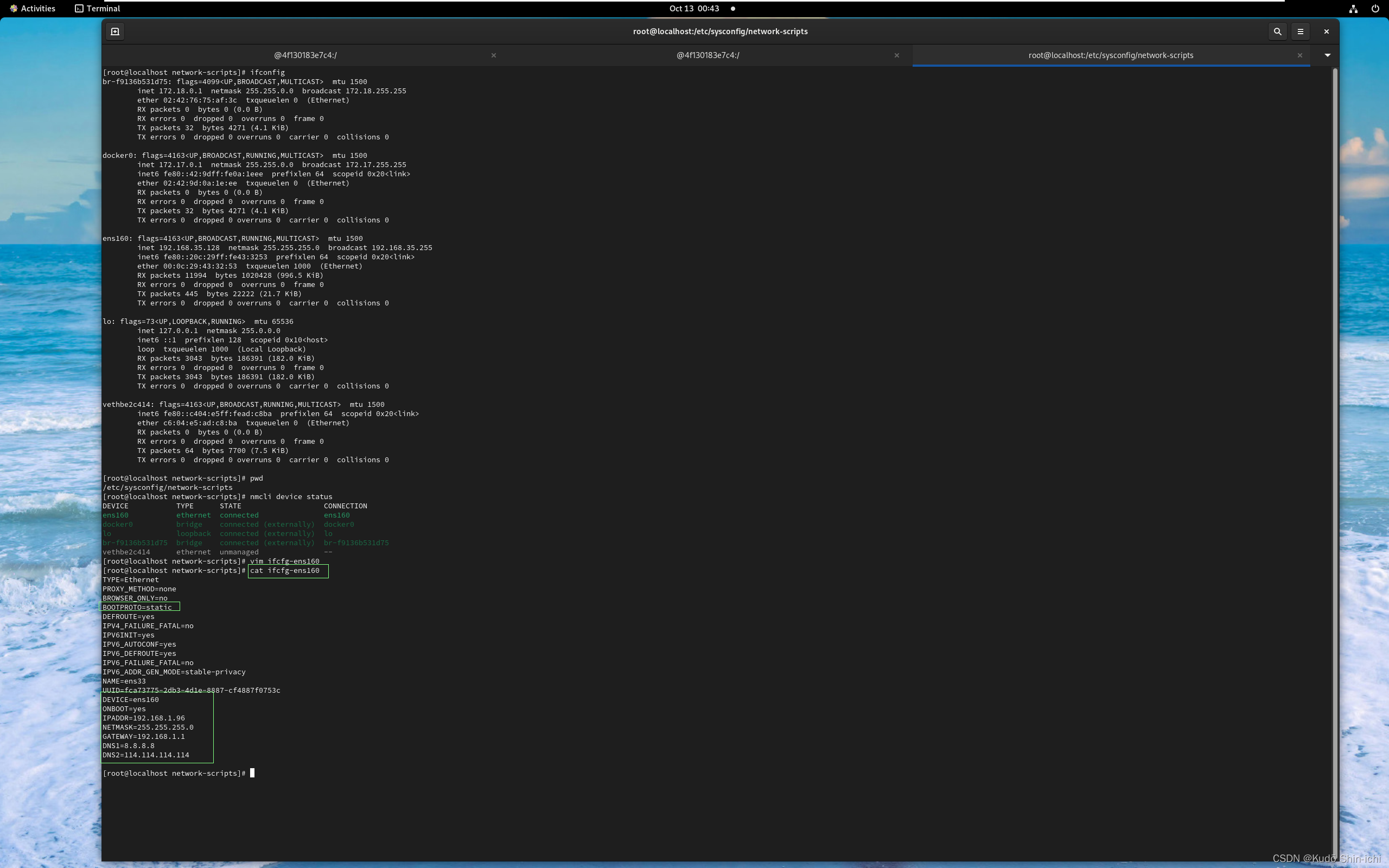Open a new terminal tab
Screen dimensions: 1389x868
pos(115,31)
